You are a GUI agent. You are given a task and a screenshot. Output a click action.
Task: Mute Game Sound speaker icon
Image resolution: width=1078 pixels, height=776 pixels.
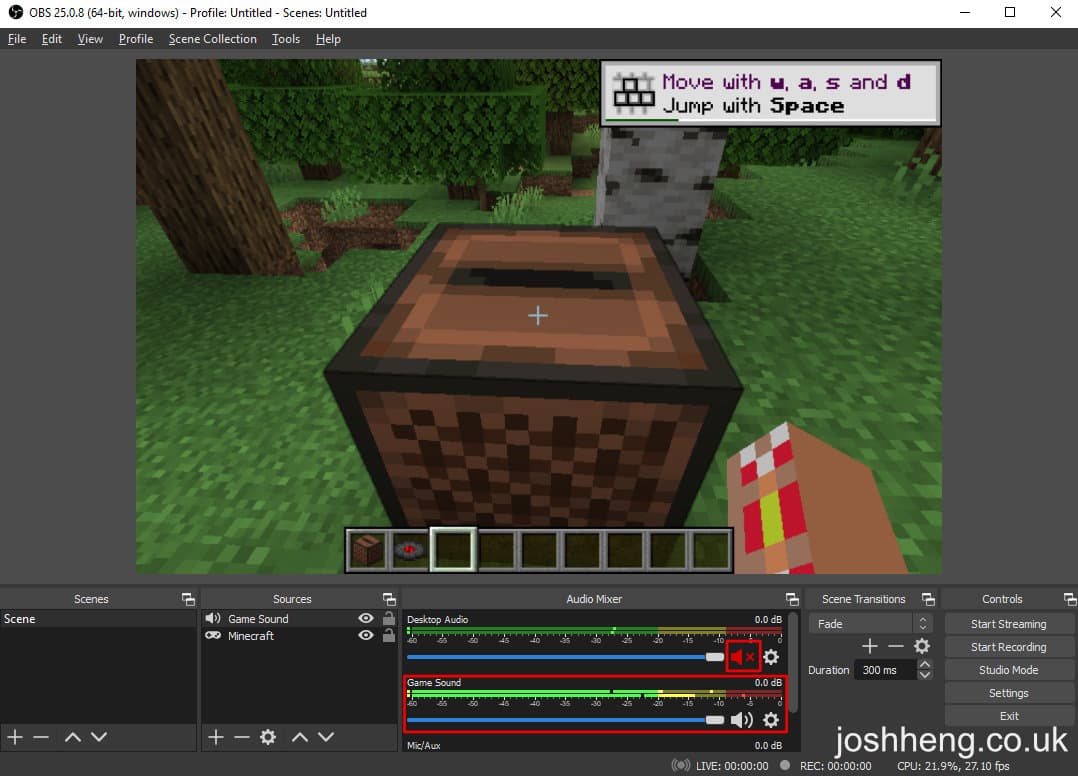(742, 720)
